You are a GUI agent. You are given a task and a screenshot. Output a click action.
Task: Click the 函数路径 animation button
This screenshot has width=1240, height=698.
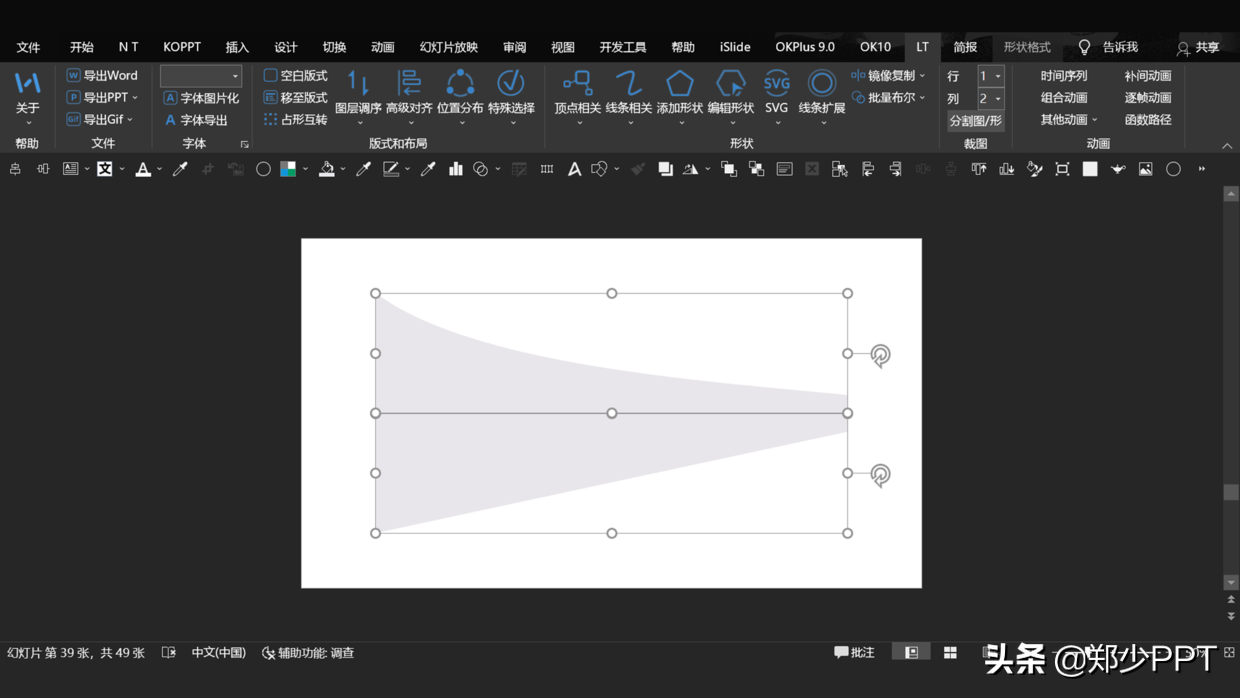(1147, 120)
